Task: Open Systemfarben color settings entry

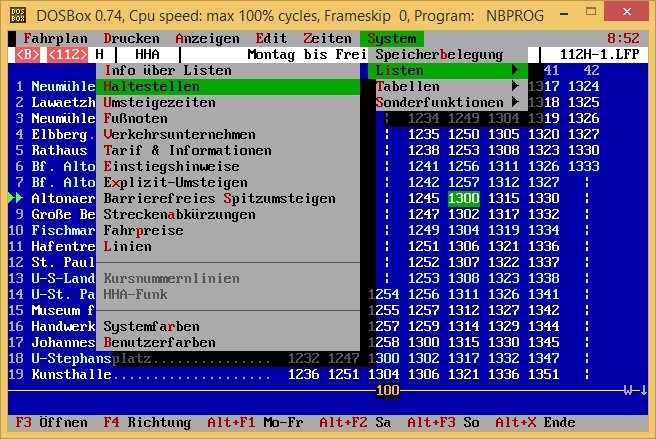Action: click(151, 326)
